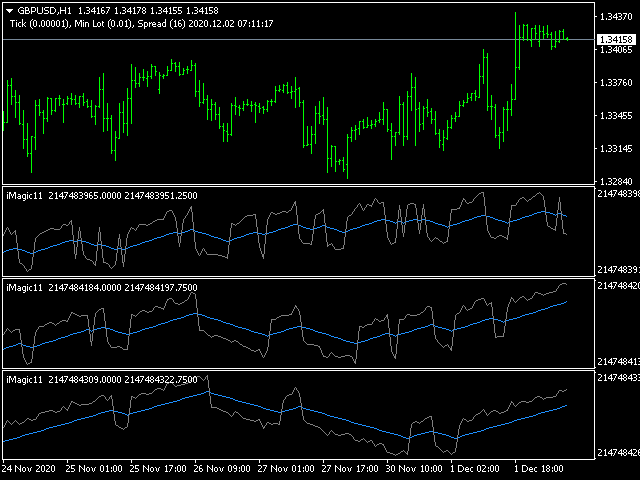Click divider between price chart and first iMagic11

pos(300,185)
